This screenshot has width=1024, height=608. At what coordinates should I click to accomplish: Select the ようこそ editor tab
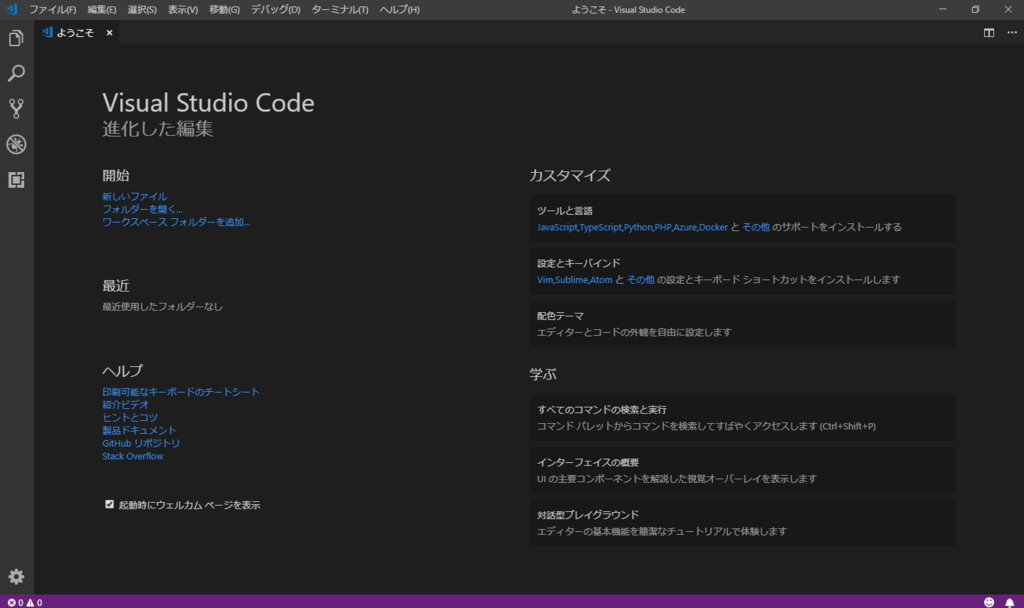[x=75, y=33]
